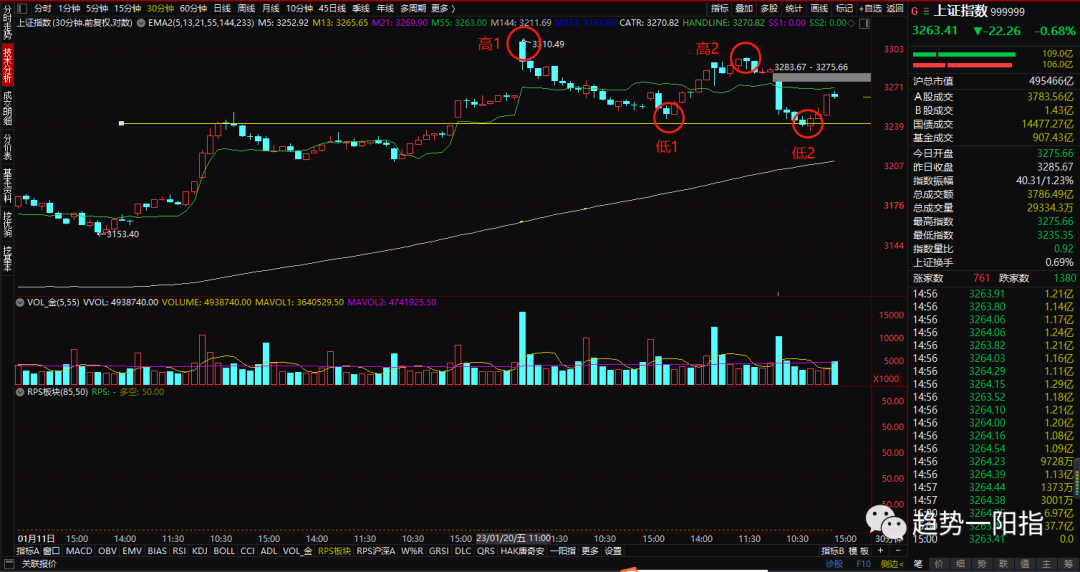
Task: Apply the OBV indicator
Action: pyautogui.click(x=107, y=551)
